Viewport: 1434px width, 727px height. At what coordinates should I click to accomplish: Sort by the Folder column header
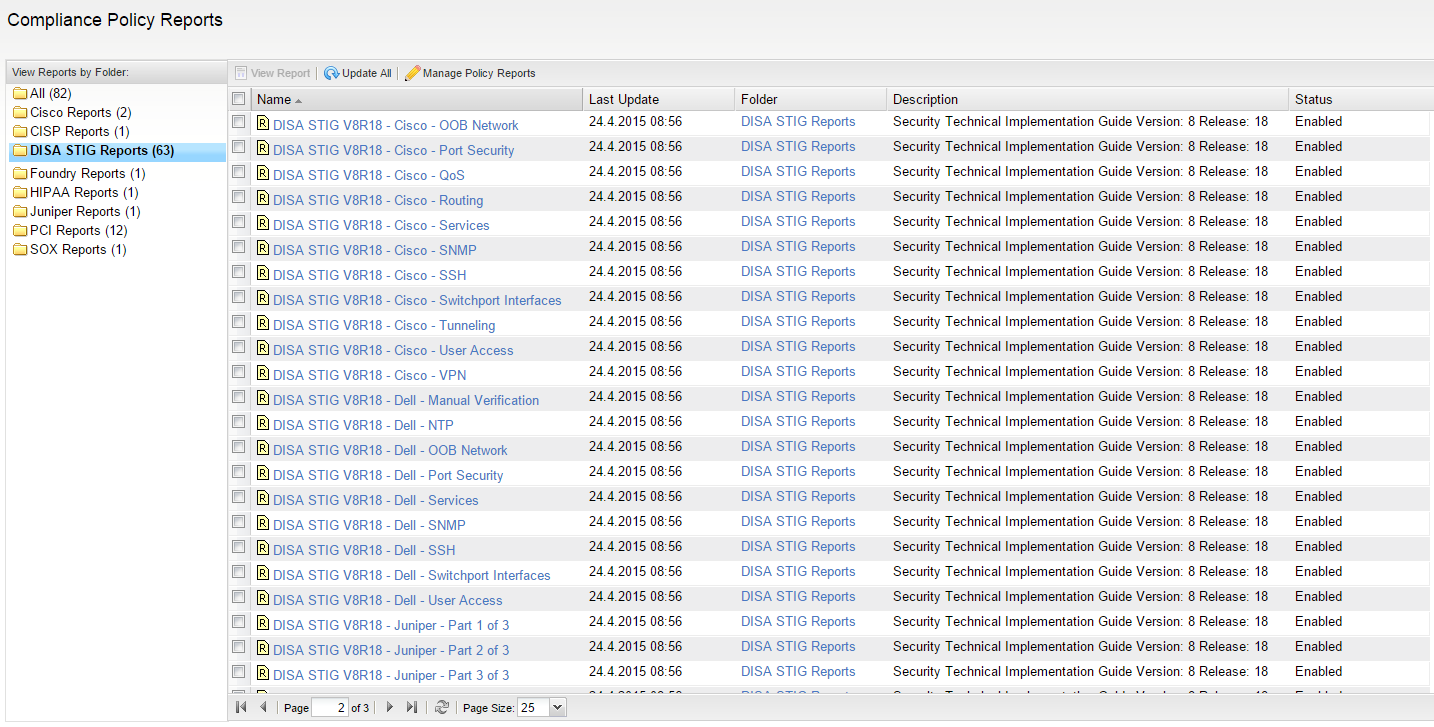811,99
